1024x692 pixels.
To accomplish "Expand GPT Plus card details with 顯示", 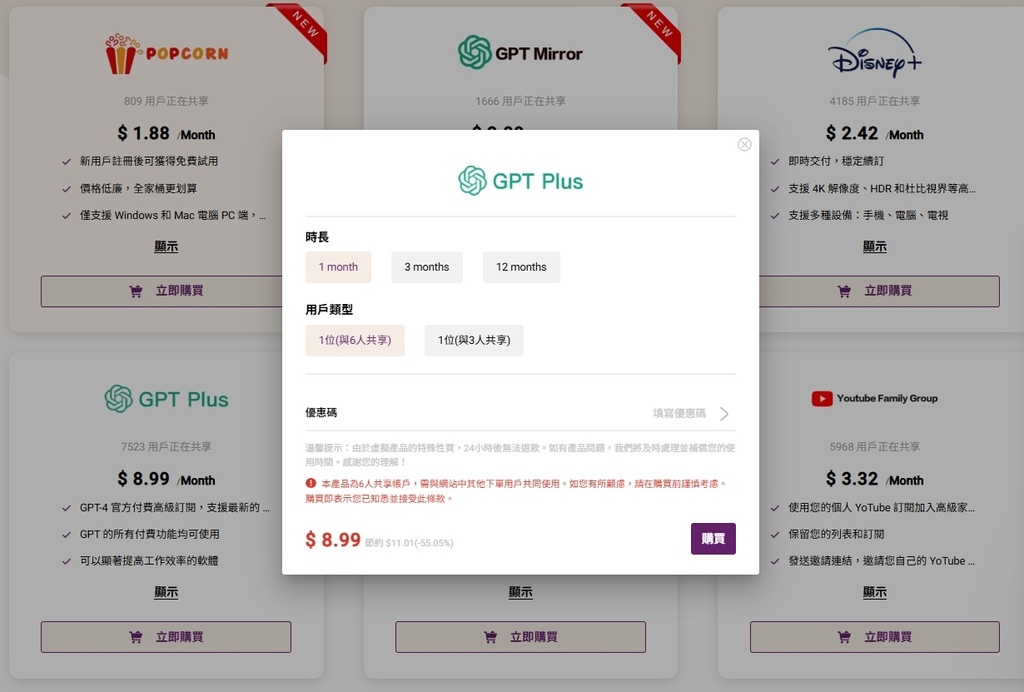I will pyautogui.click(x=167, y=592).
